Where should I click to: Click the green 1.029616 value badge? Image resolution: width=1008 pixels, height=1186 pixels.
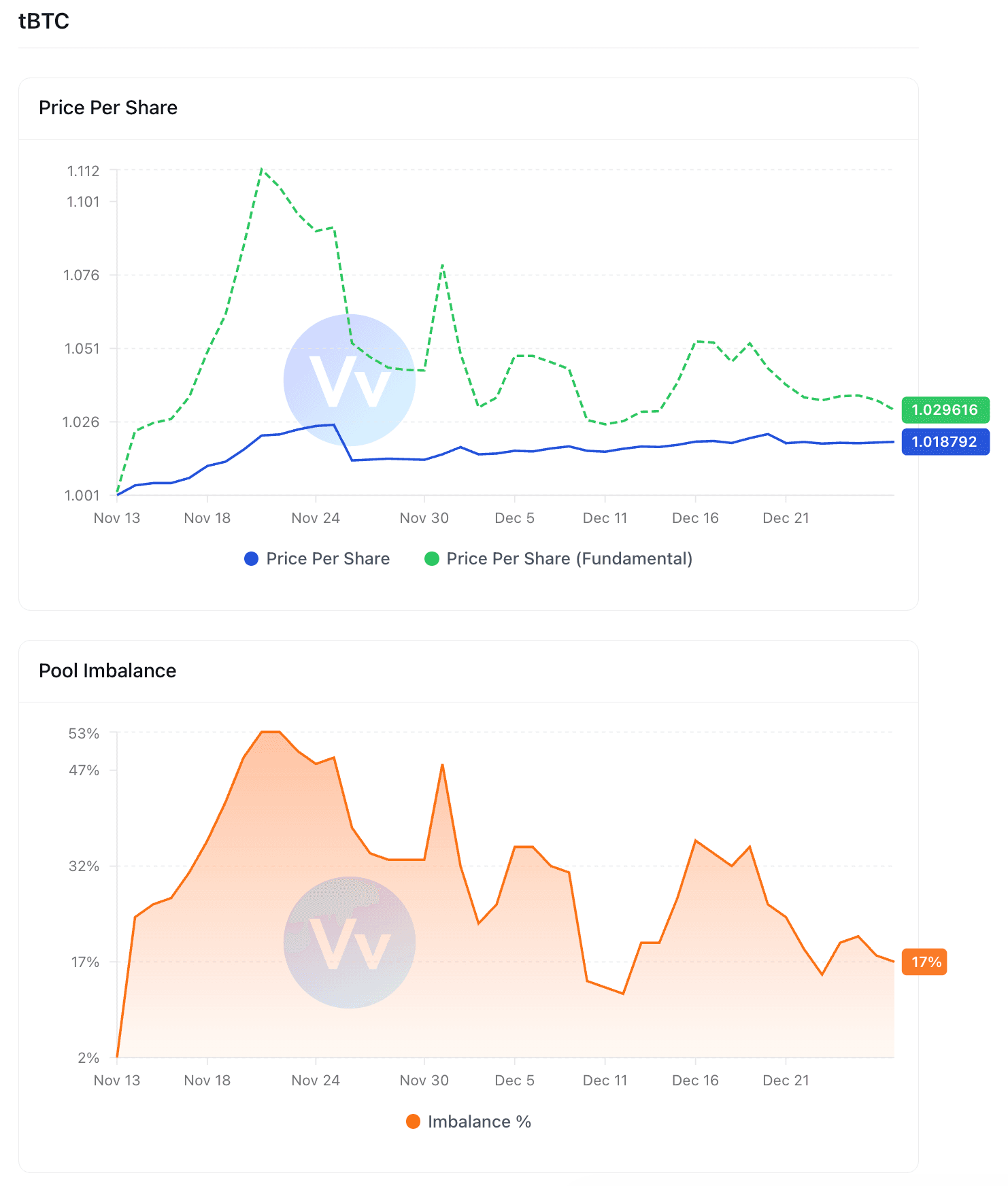point(945,410)
